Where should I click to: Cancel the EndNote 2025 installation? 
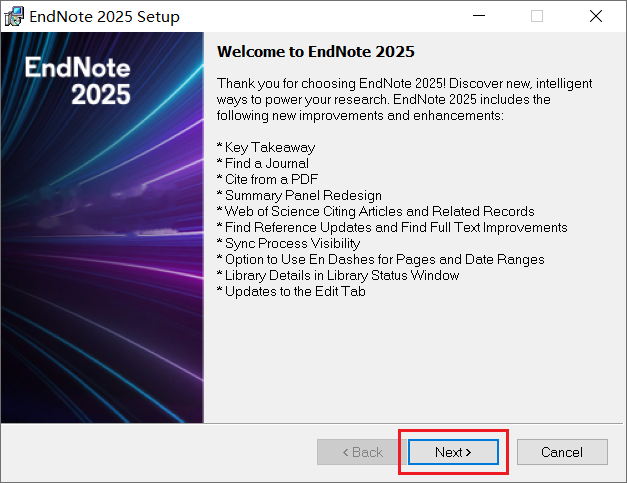[x=562, y=452]
